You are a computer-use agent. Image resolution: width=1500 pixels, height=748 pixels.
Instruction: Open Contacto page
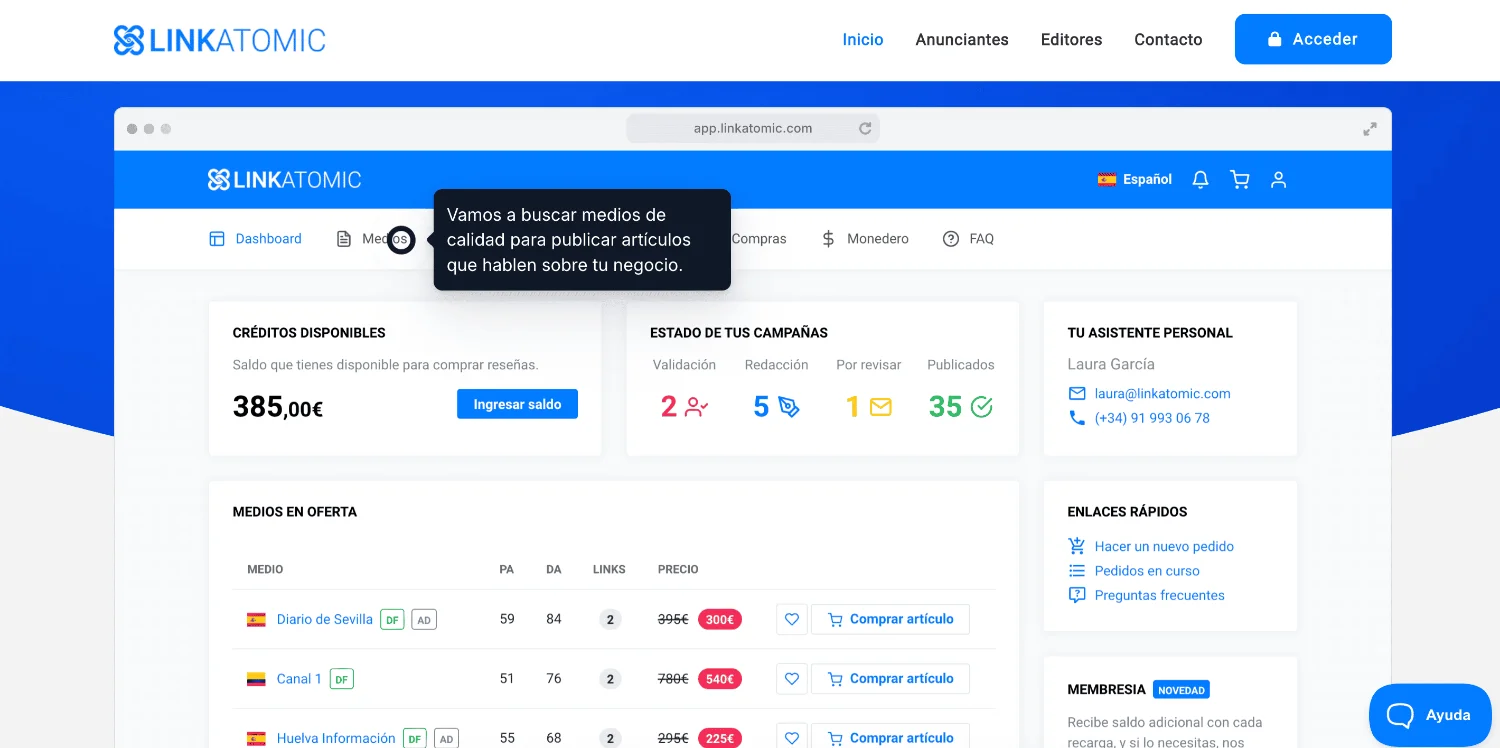point(1168,40)
